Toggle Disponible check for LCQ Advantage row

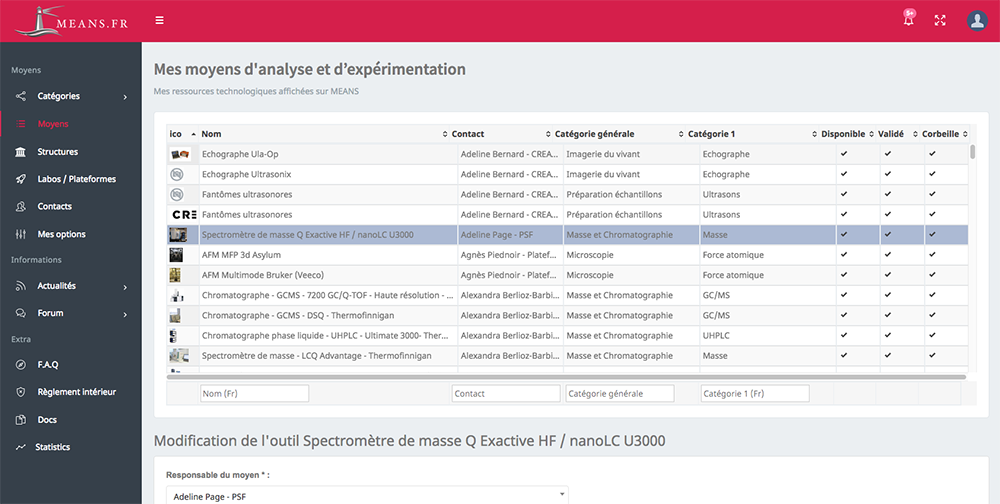click(844, 355)
